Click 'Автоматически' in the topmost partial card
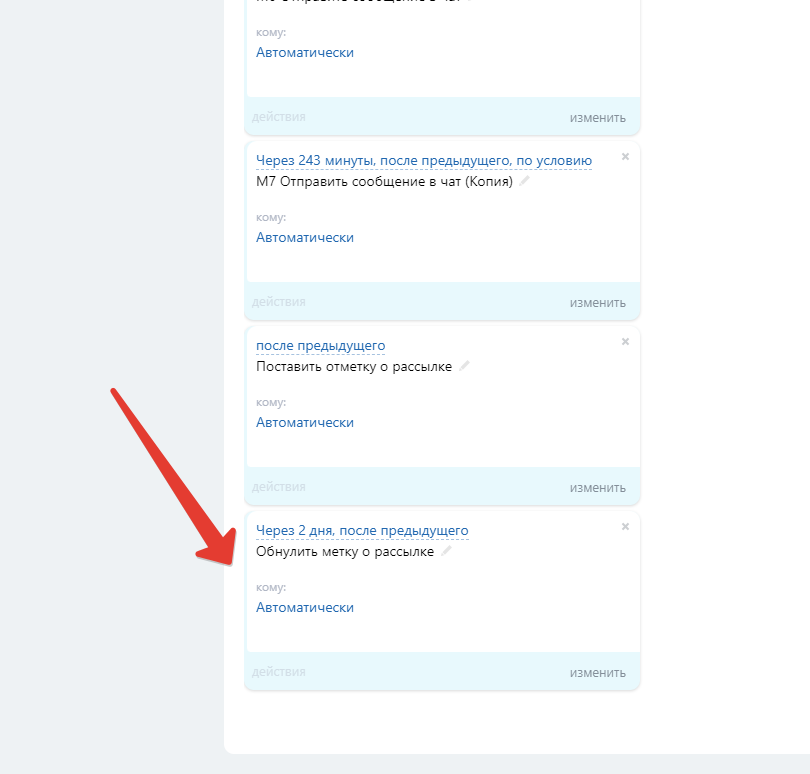The image size is (810, 774). [x=305, y=52]
